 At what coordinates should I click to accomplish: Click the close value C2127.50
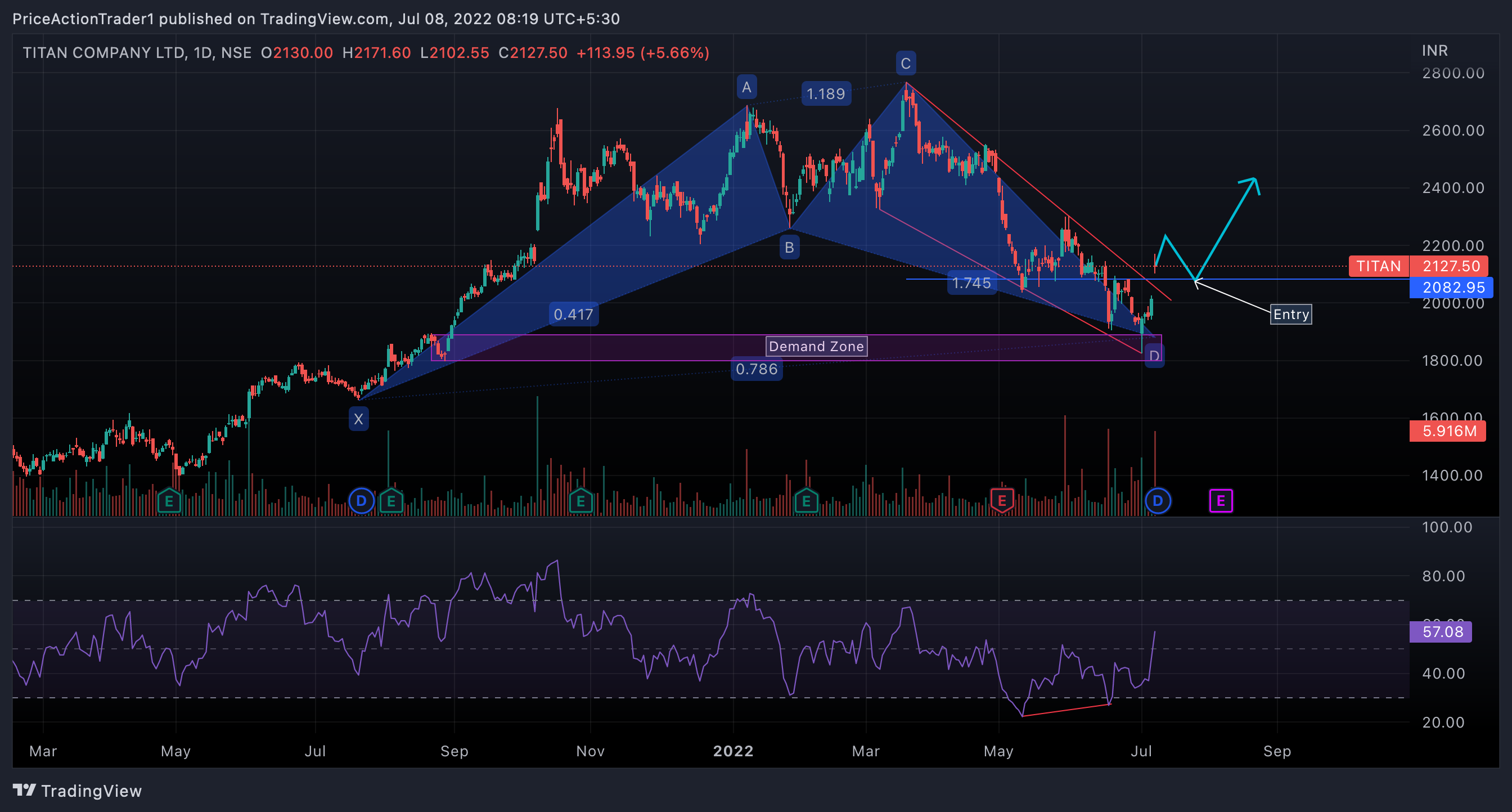(533, 53)
